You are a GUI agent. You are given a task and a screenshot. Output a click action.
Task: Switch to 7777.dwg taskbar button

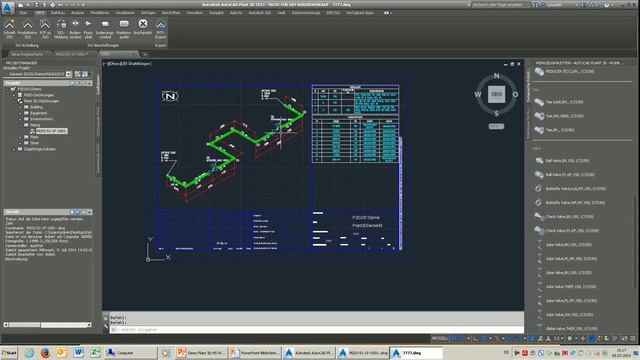(x=416, y=353)
